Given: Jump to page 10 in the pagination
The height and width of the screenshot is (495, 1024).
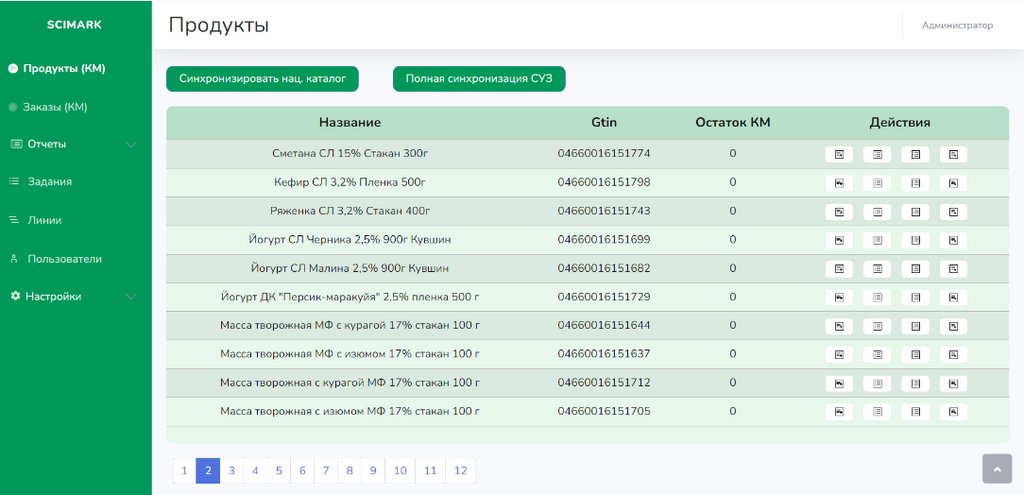Looking at the screenshot, I should [x=400, y=470].
